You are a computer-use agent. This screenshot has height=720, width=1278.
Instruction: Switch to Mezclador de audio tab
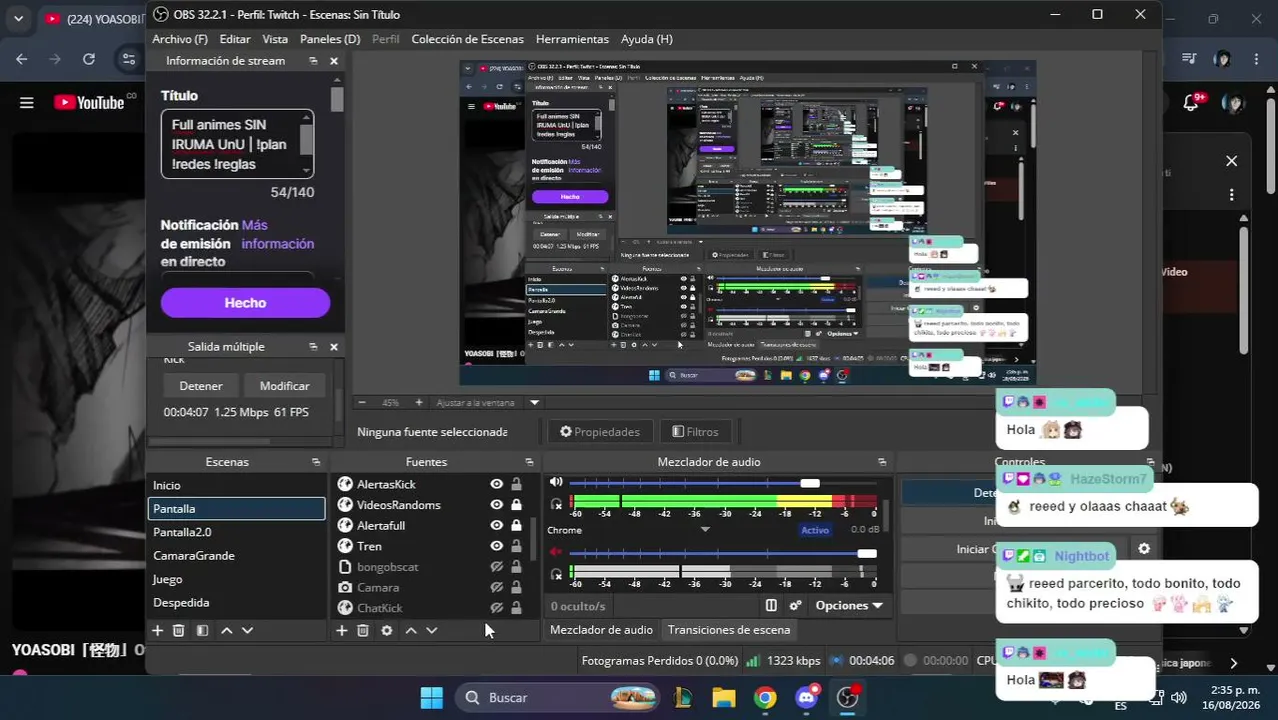point(601,630)
